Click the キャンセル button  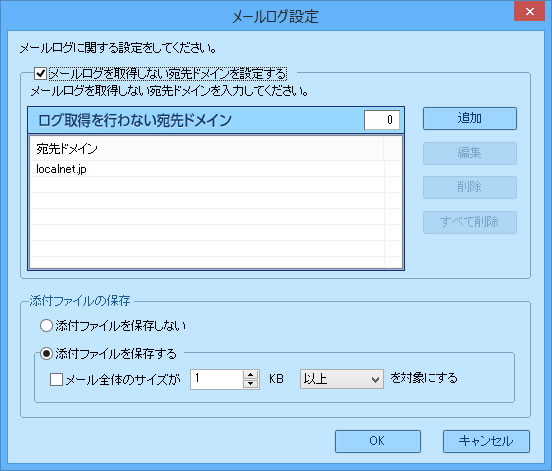[486, 441]
